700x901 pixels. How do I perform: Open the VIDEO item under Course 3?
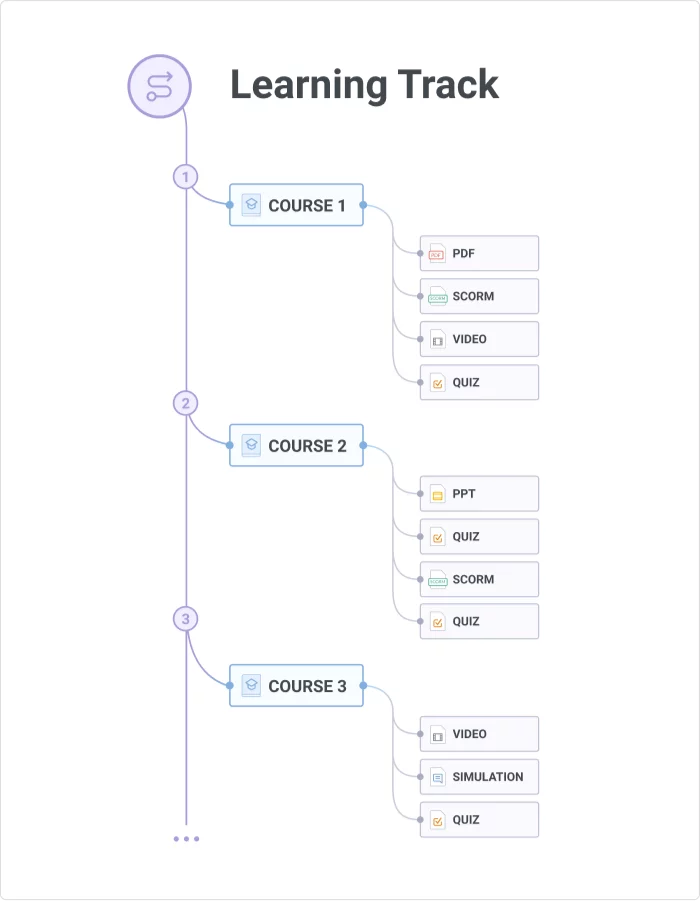[x=480, y=734]
